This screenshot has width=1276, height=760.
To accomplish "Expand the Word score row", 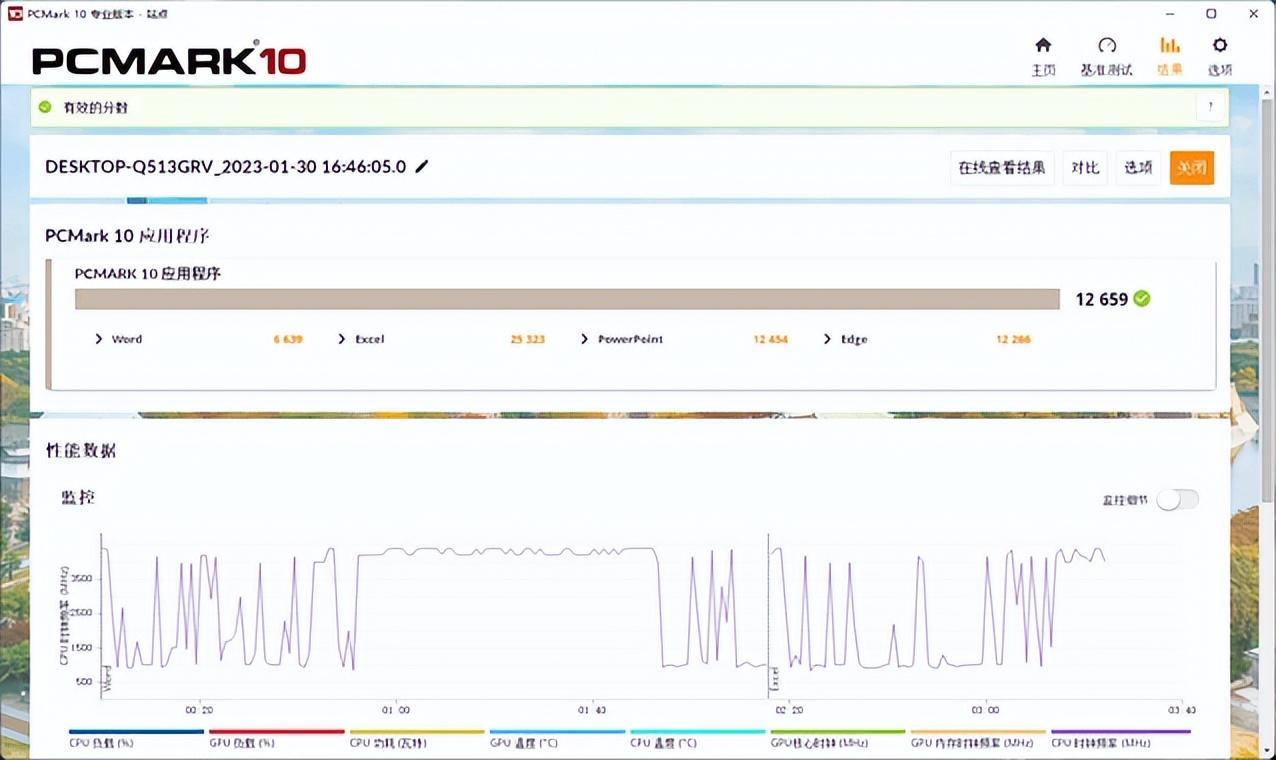I will coord(99,339).
